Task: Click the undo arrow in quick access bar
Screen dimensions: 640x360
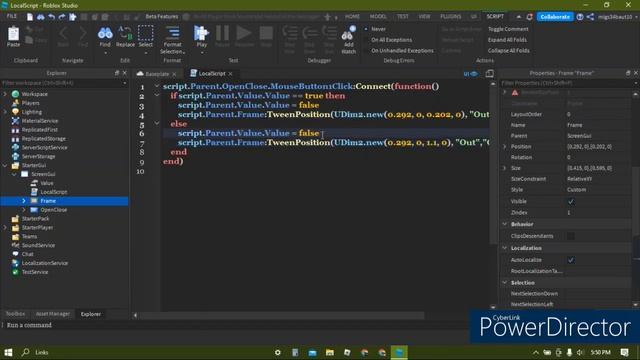Action: coord(51,17)
